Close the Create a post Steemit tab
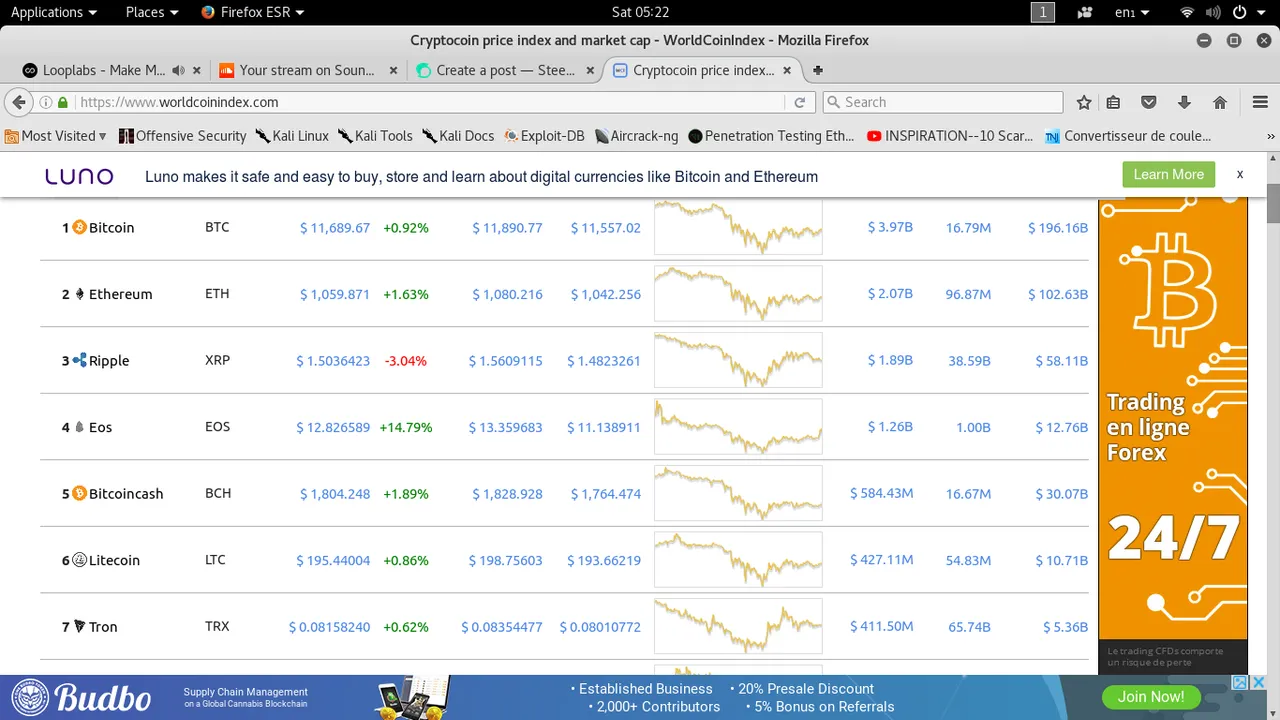The height and width of the screenshot is (720, 1280). click(x=590, y=70)
